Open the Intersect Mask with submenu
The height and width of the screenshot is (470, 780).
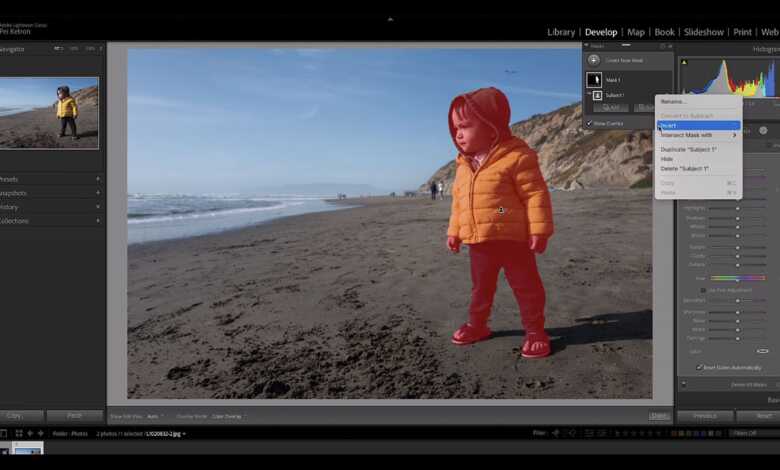698,135
